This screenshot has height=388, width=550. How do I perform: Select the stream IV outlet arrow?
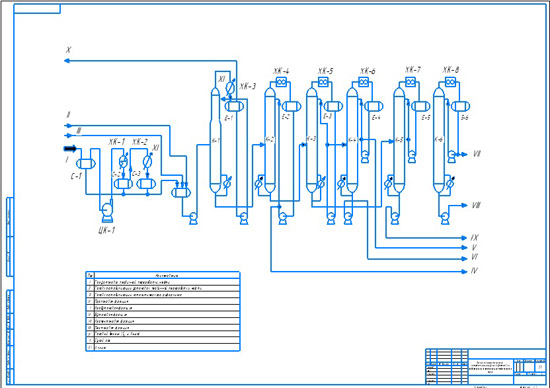(464, 271)
